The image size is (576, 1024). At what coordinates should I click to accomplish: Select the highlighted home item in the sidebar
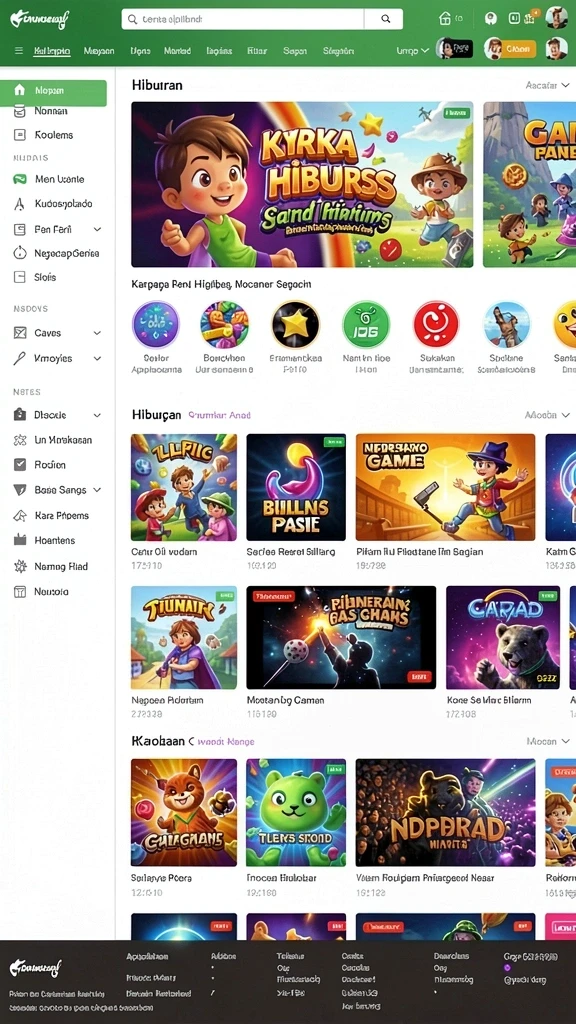point(54,91)
